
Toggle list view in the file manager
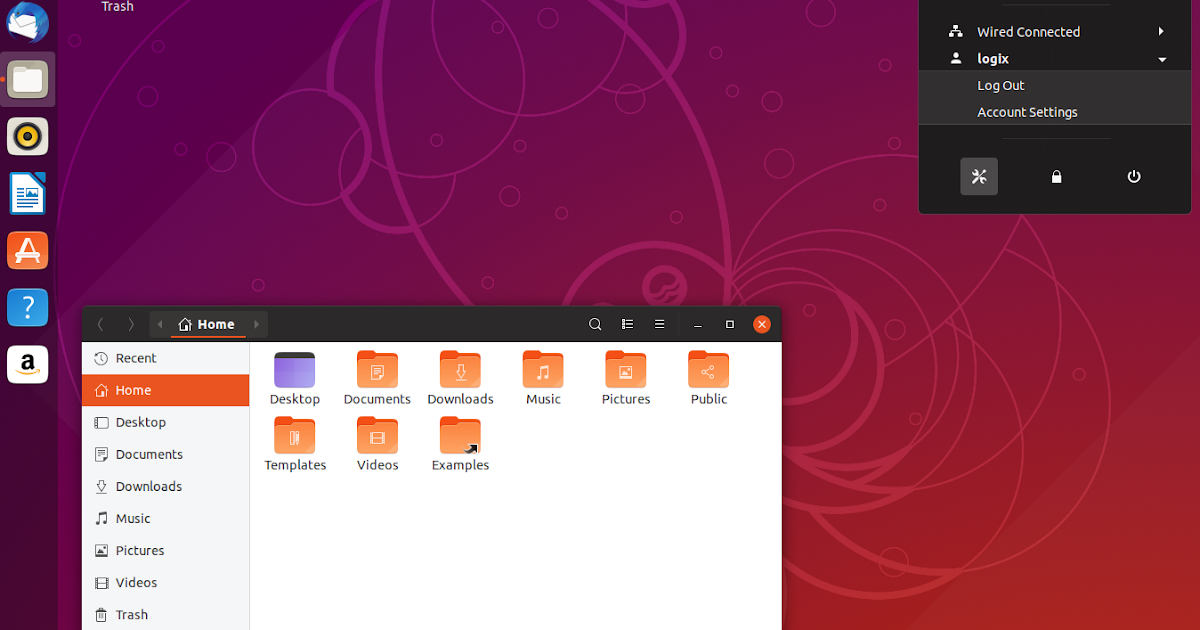627,324
